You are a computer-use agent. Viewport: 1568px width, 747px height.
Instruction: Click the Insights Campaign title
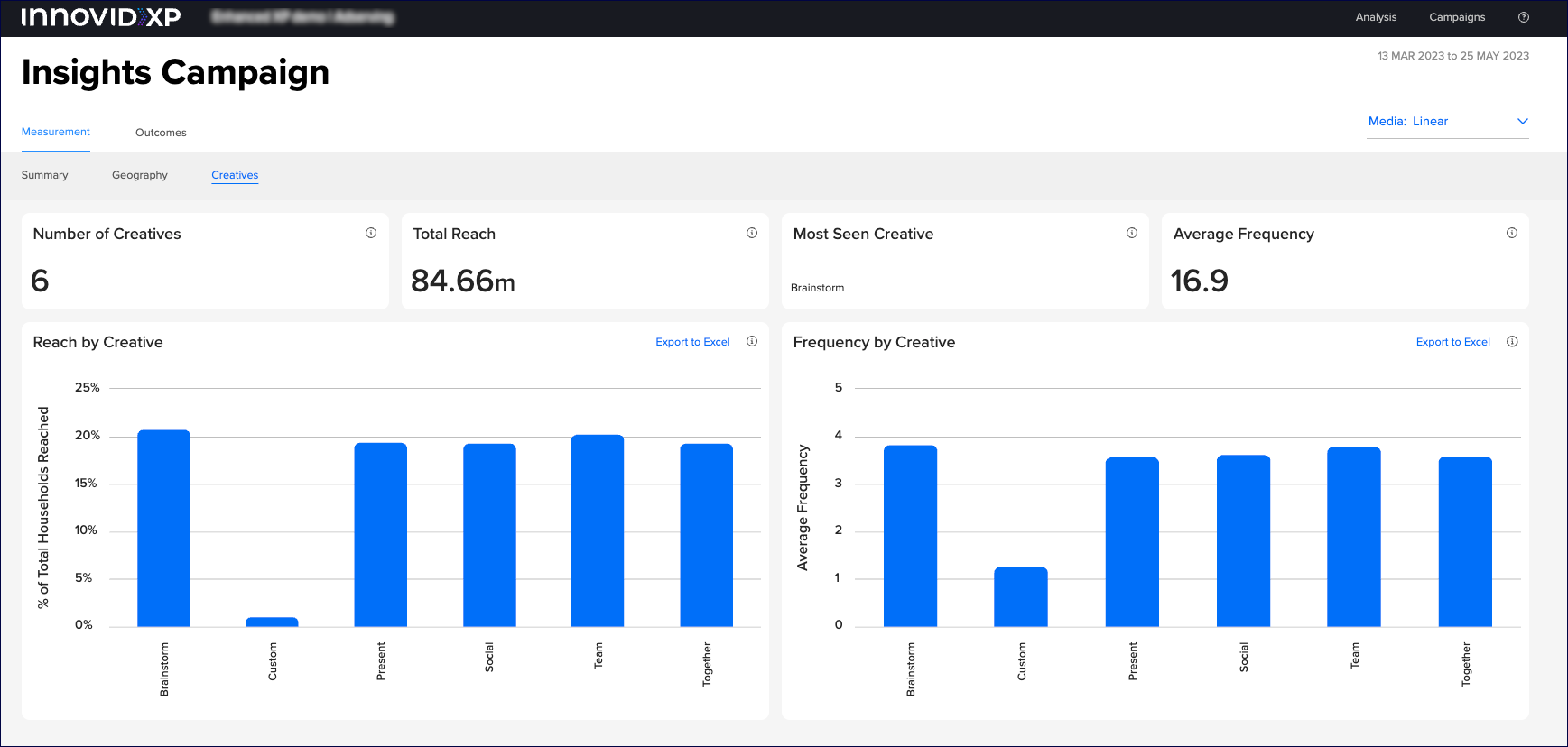175,72
